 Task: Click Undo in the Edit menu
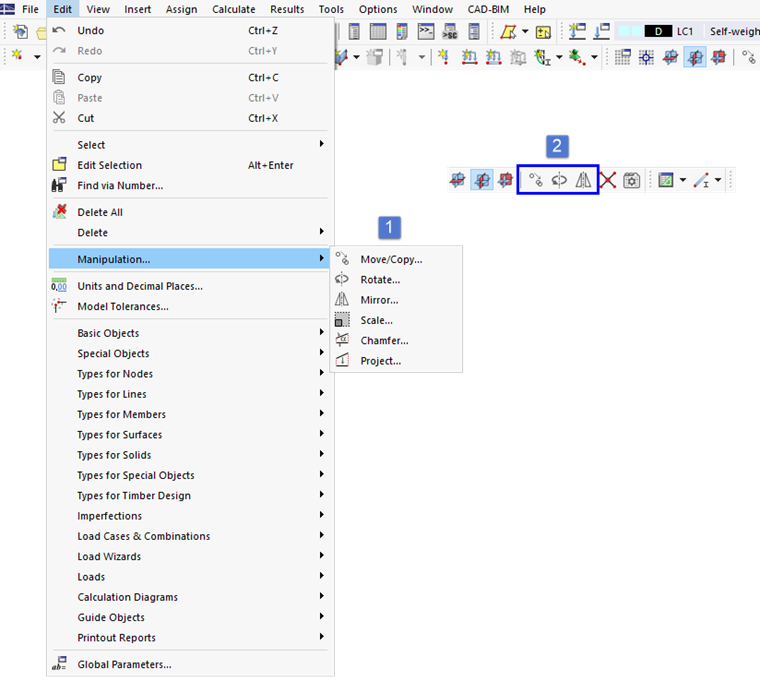tap(190, 31)
